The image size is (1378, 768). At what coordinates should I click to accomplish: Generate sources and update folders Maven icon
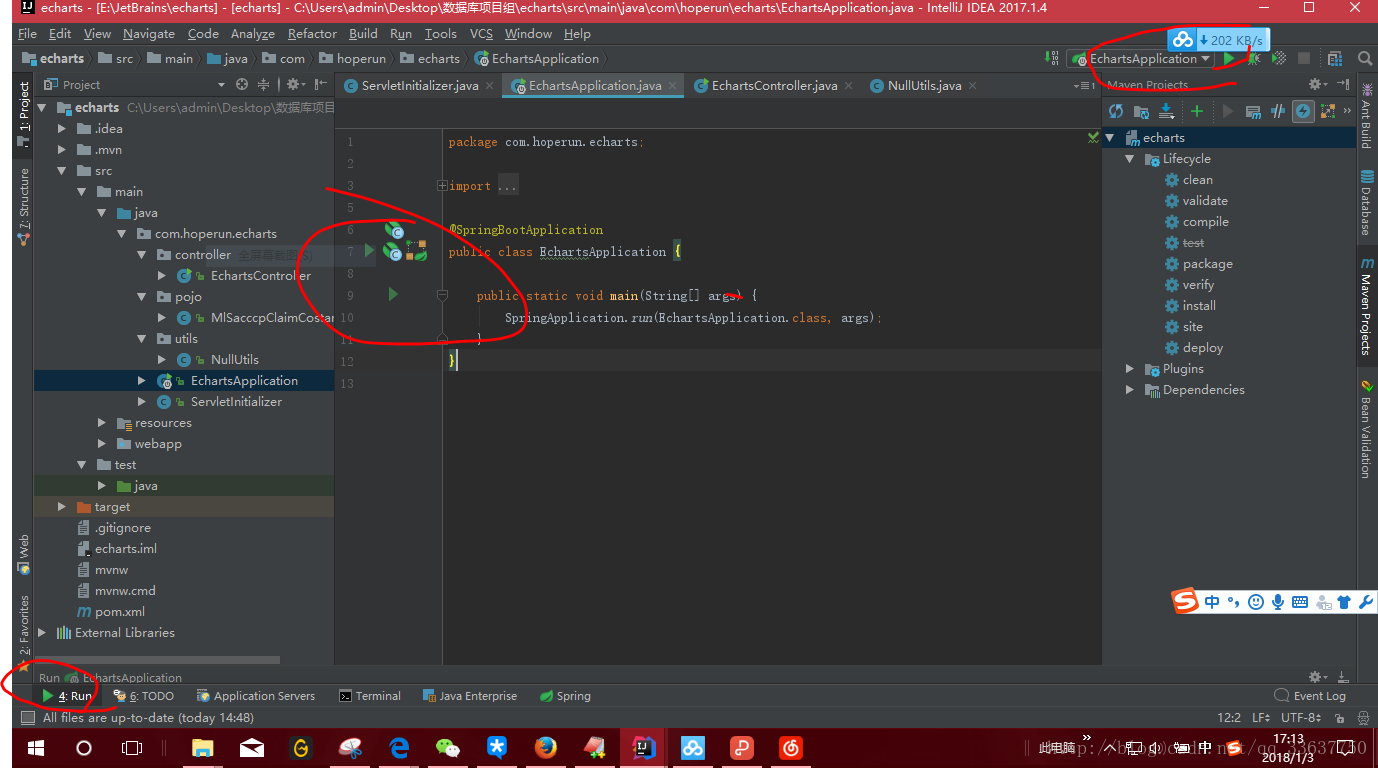pyautogui.click(x=1141, y=111)
